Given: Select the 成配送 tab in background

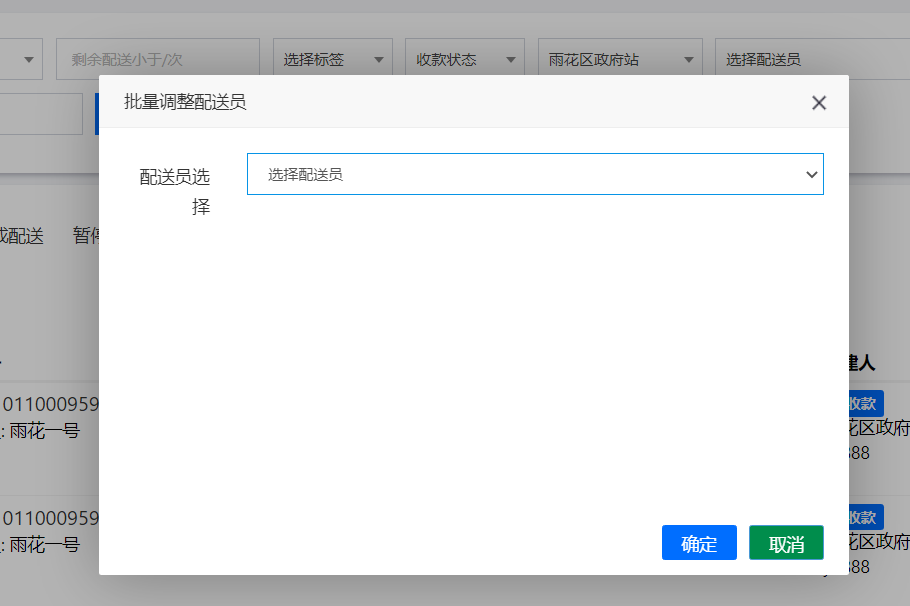Looking at the screenshot, I should click(x=22, y=236).
